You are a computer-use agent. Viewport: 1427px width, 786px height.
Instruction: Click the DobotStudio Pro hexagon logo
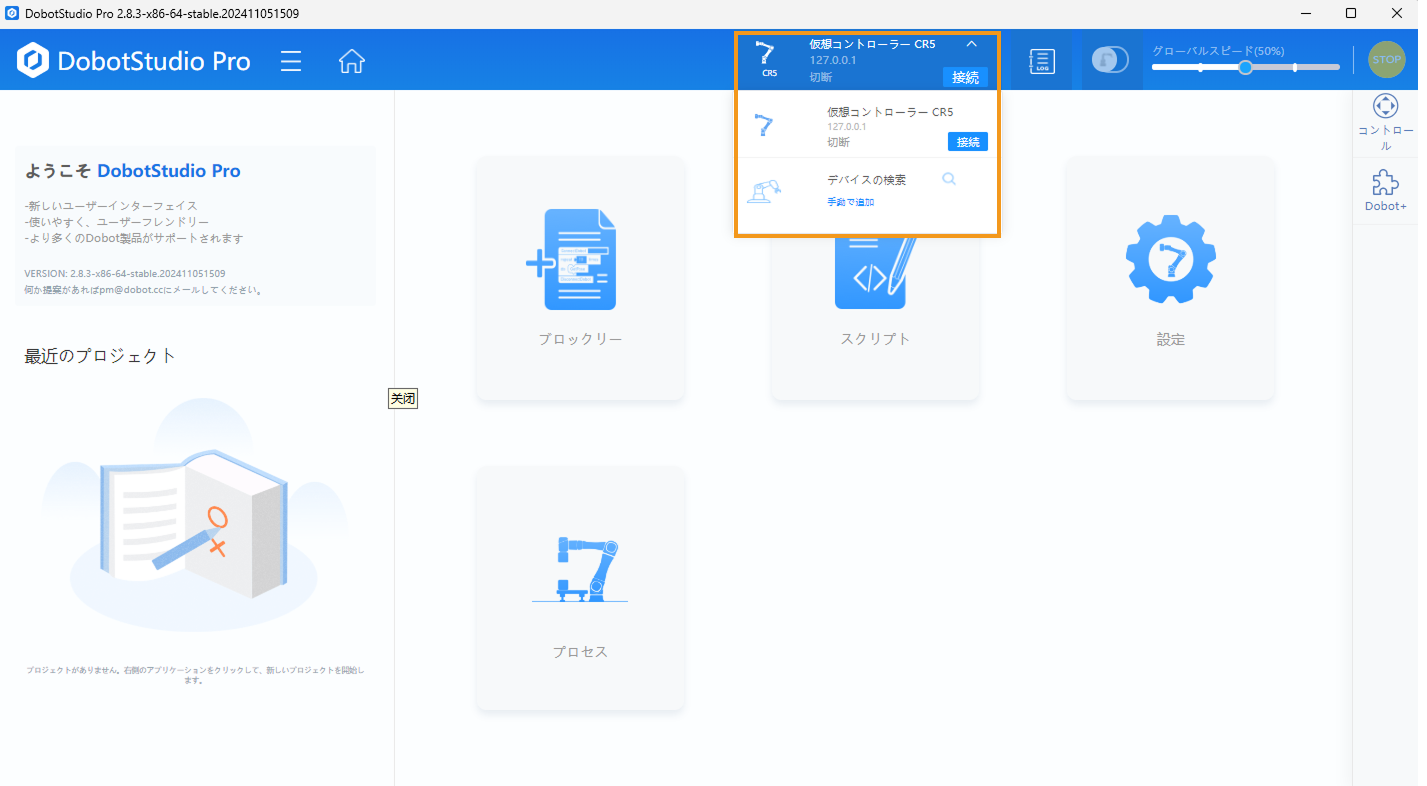click(34, 60)
